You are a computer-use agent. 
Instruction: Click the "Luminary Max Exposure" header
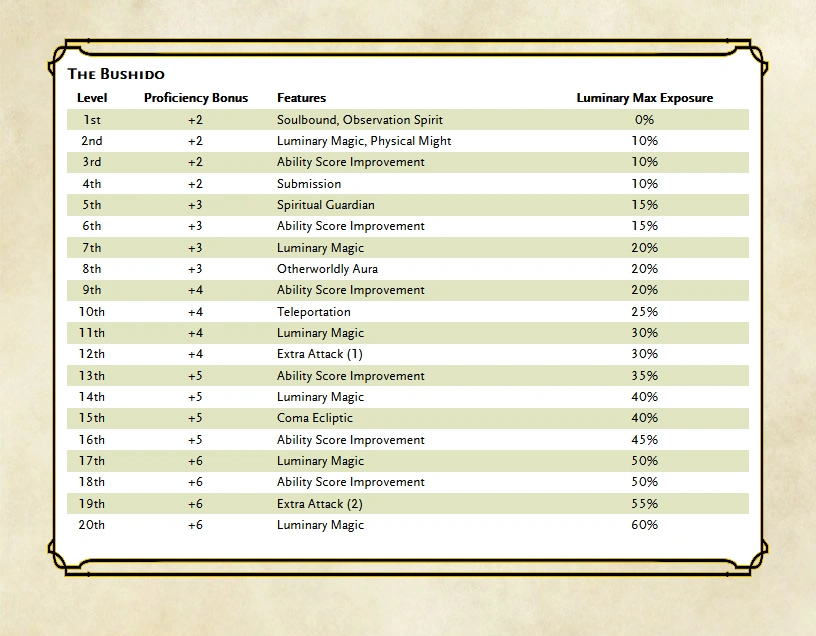(645, 98)
